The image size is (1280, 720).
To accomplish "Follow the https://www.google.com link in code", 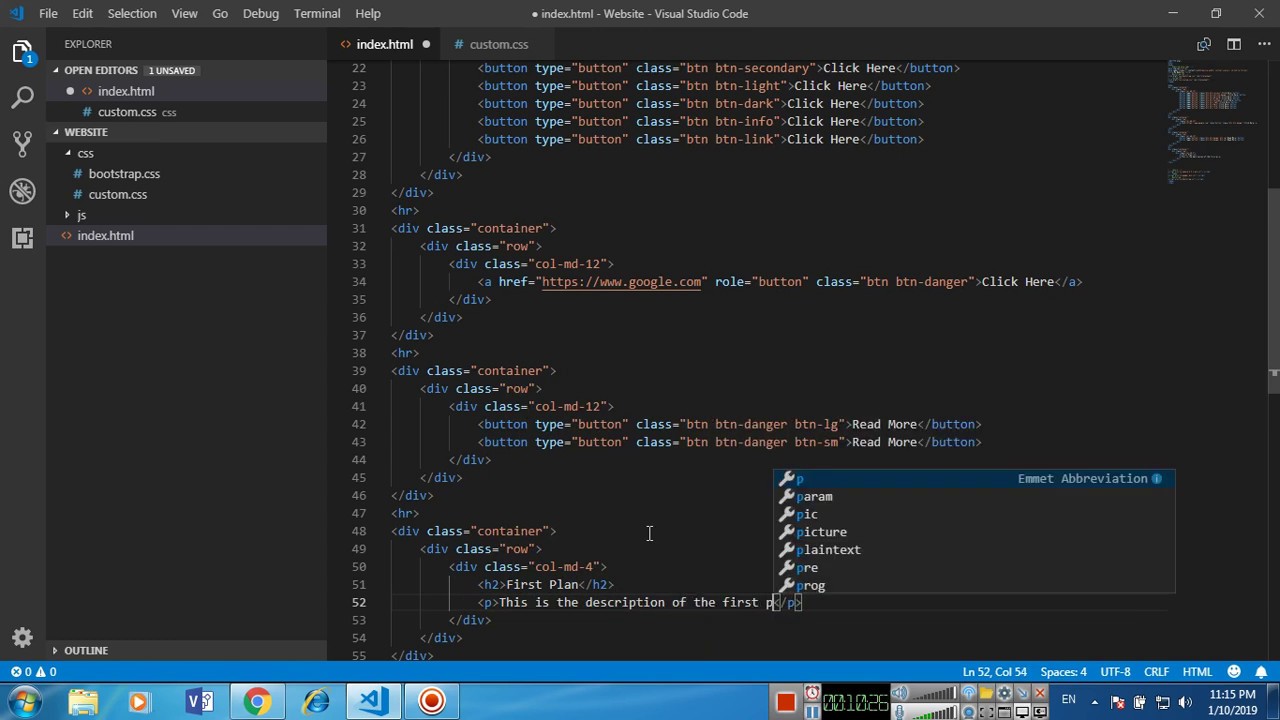I will pos(621,282).
